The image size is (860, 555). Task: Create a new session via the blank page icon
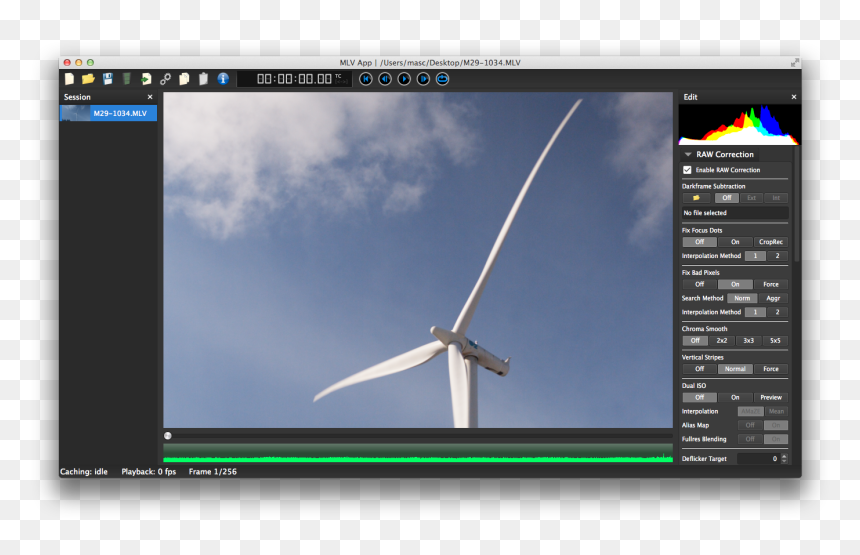pos(69,79)
